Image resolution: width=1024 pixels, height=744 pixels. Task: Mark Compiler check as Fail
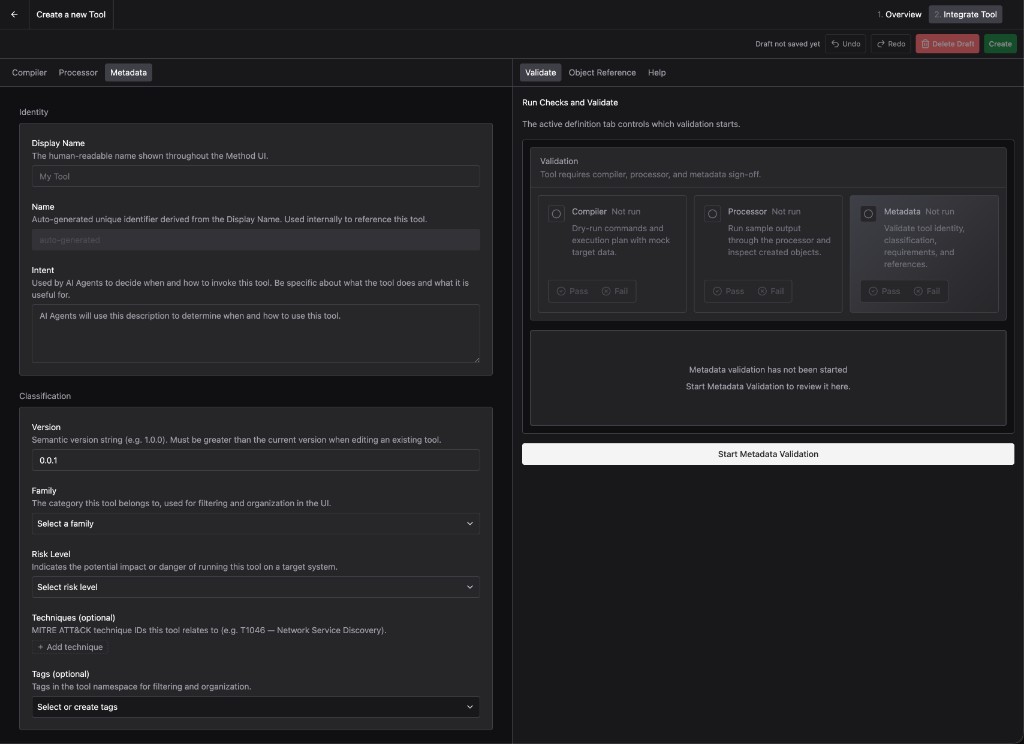[615, 291]
